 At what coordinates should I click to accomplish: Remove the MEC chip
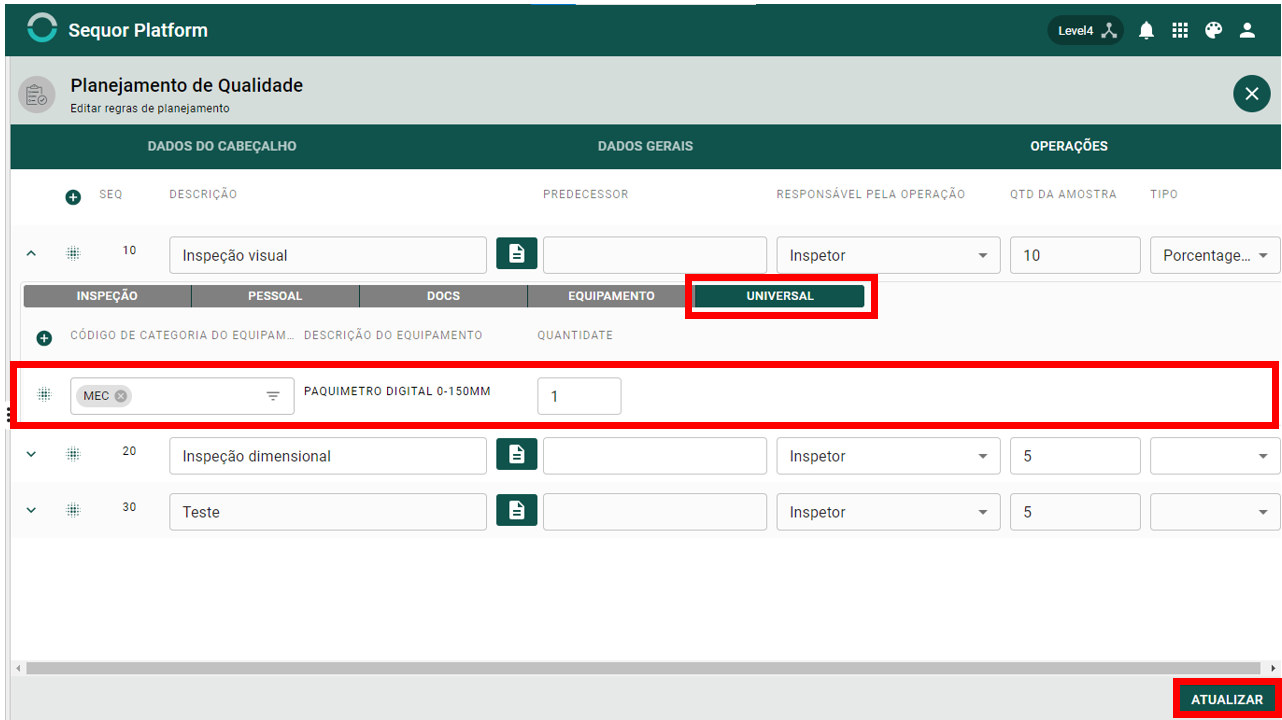[x=121, y=396]
